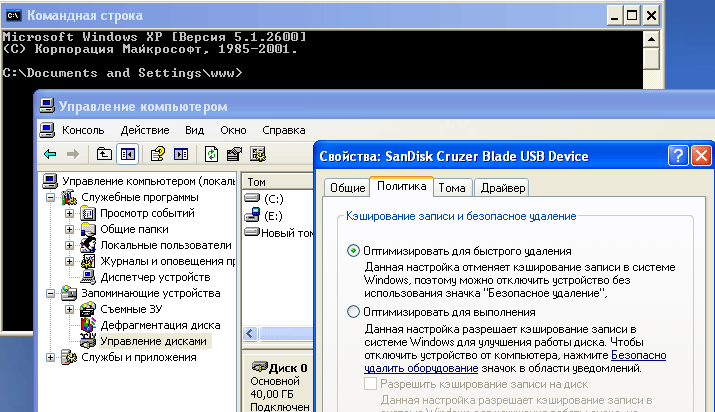The height and width of the screenshot is (412, 715).
Task: Click the Properties sheet toolbar icon
Action: [234, 154]
